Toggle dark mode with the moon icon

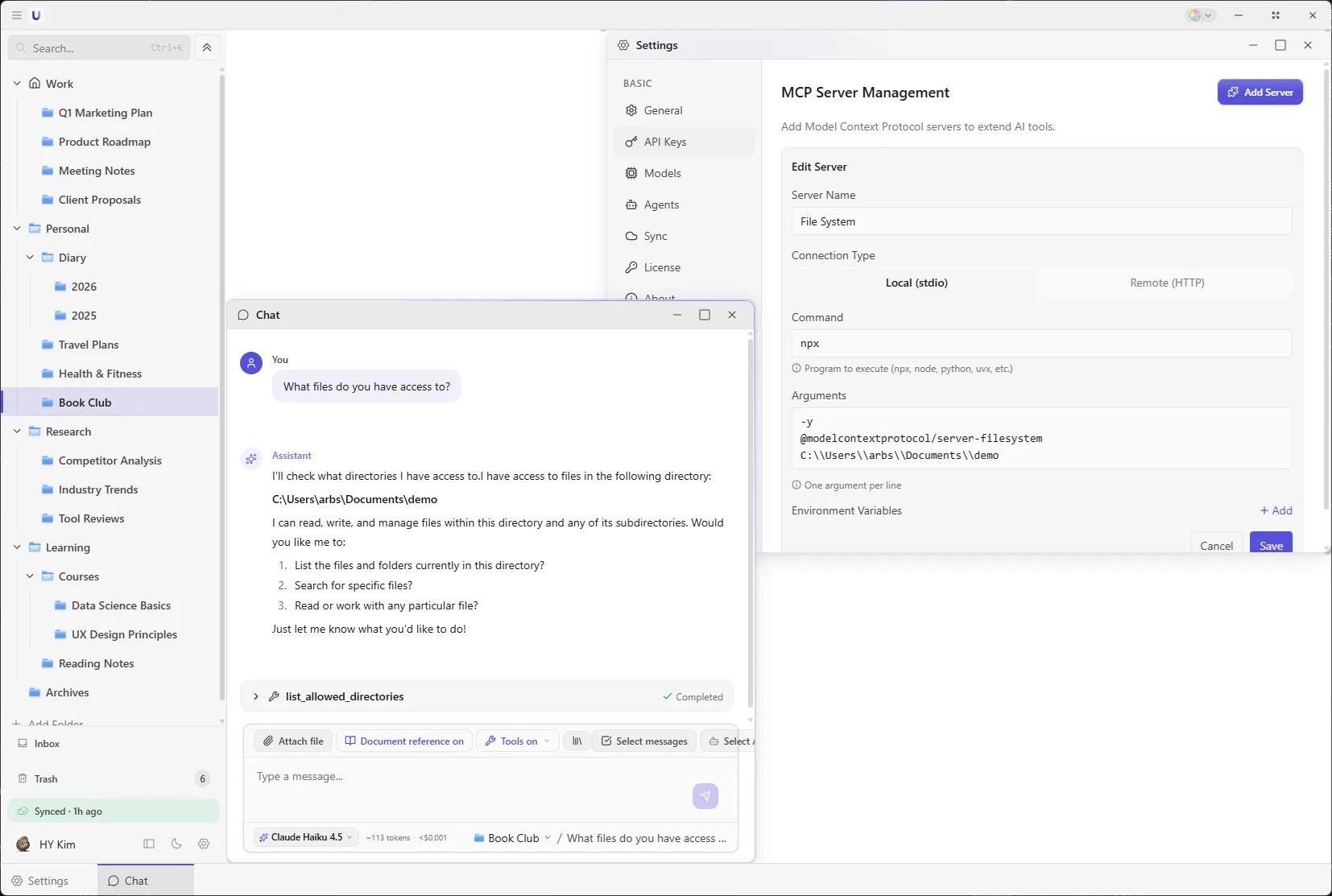(176, 844)
